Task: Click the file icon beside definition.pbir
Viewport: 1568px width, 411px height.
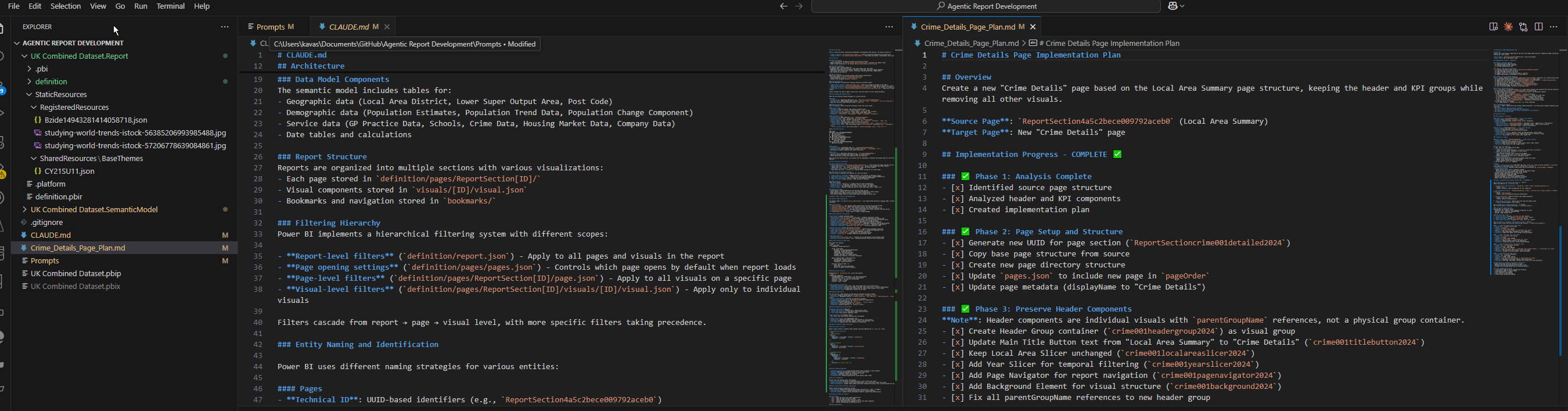Action: click(29, 196)
